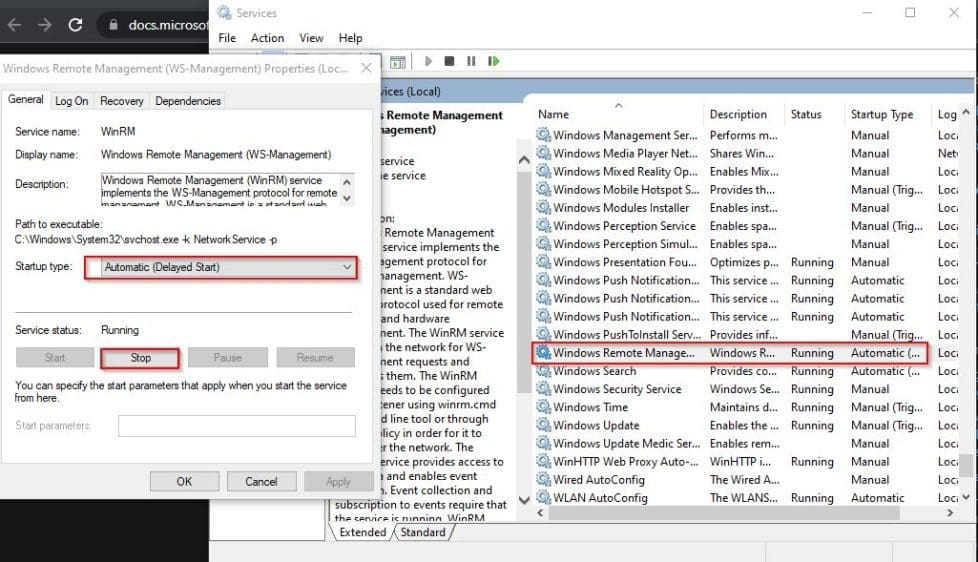
Task: Click the Start parameters text field
Action: tap(236, 426)
